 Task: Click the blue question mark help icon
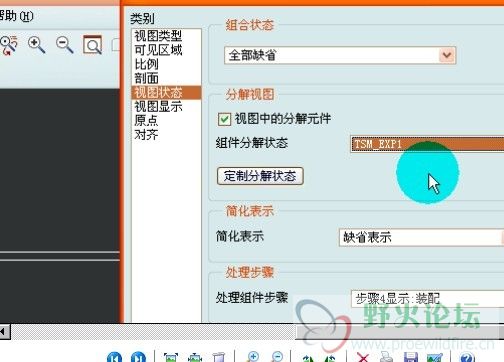467,358
